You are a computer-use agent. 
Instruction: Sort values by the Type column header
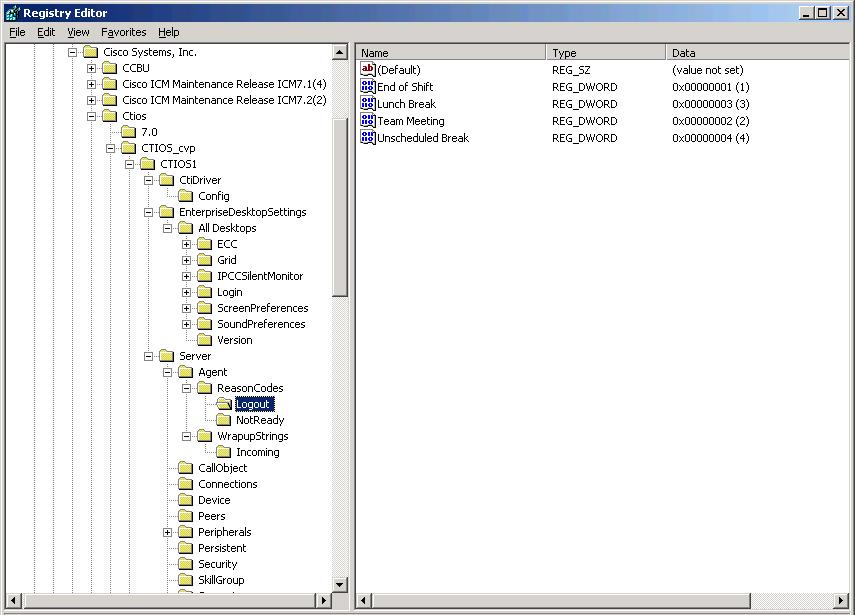pos(606,52)
